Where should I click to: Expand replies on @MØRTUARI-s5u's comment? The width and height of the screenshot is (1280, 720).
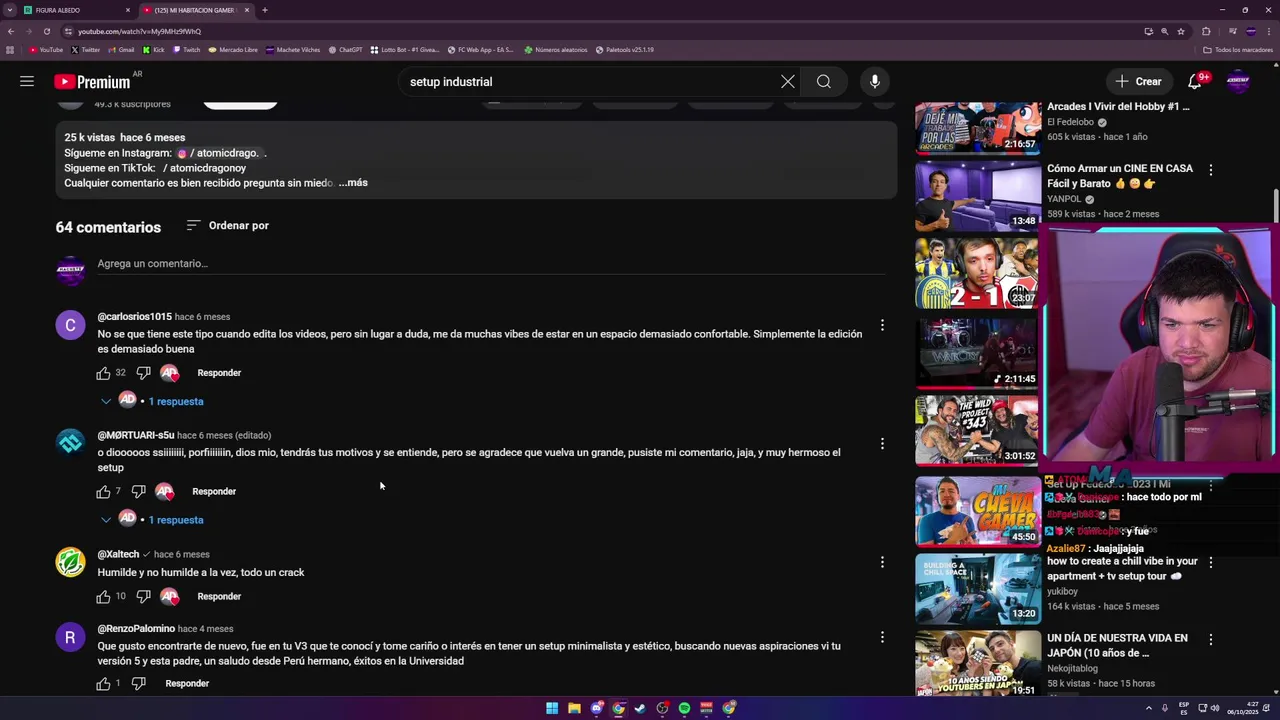[x=152, y=520]
